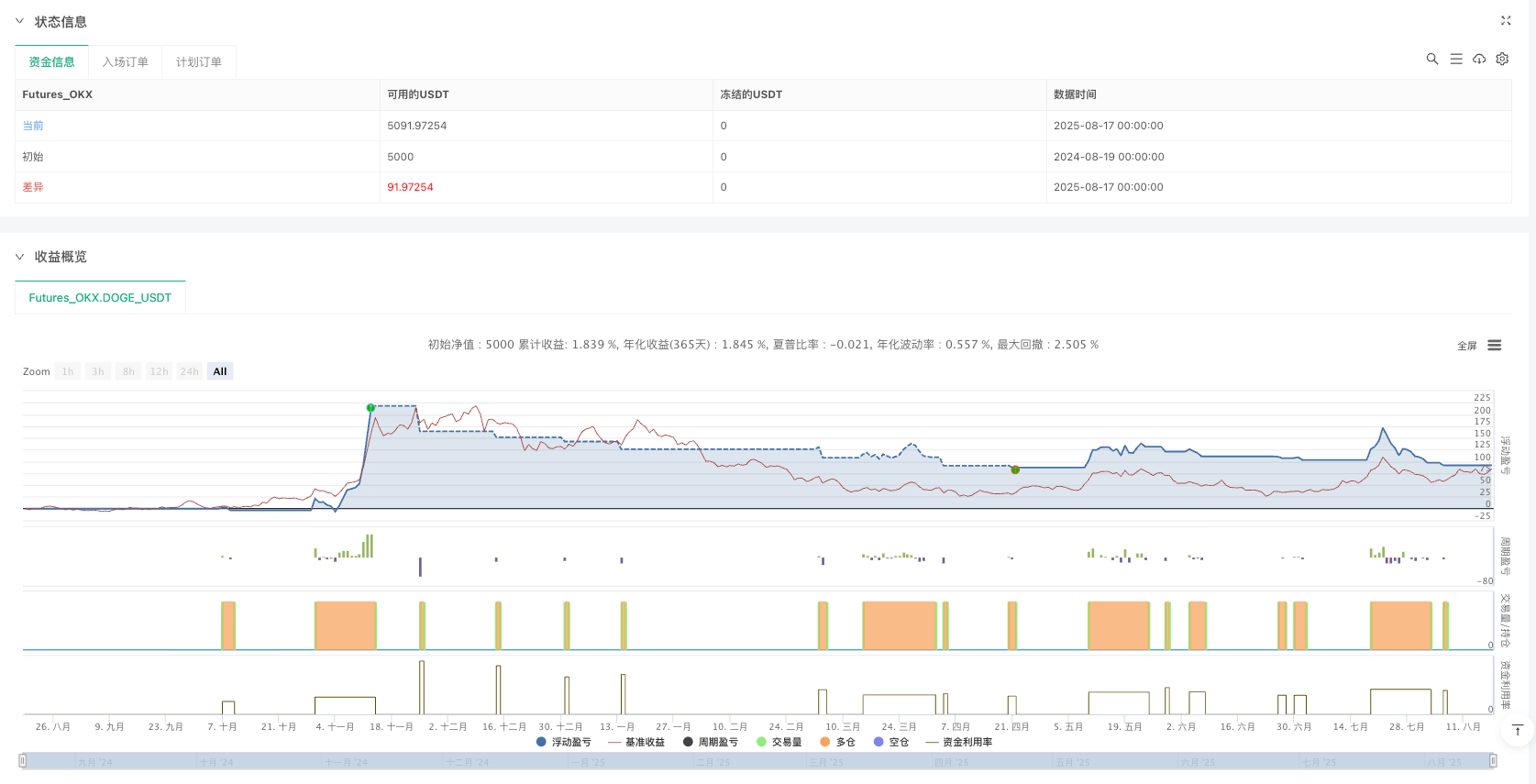Click the left handle of range navigator
1536x784 pixels.
[23, 760]
